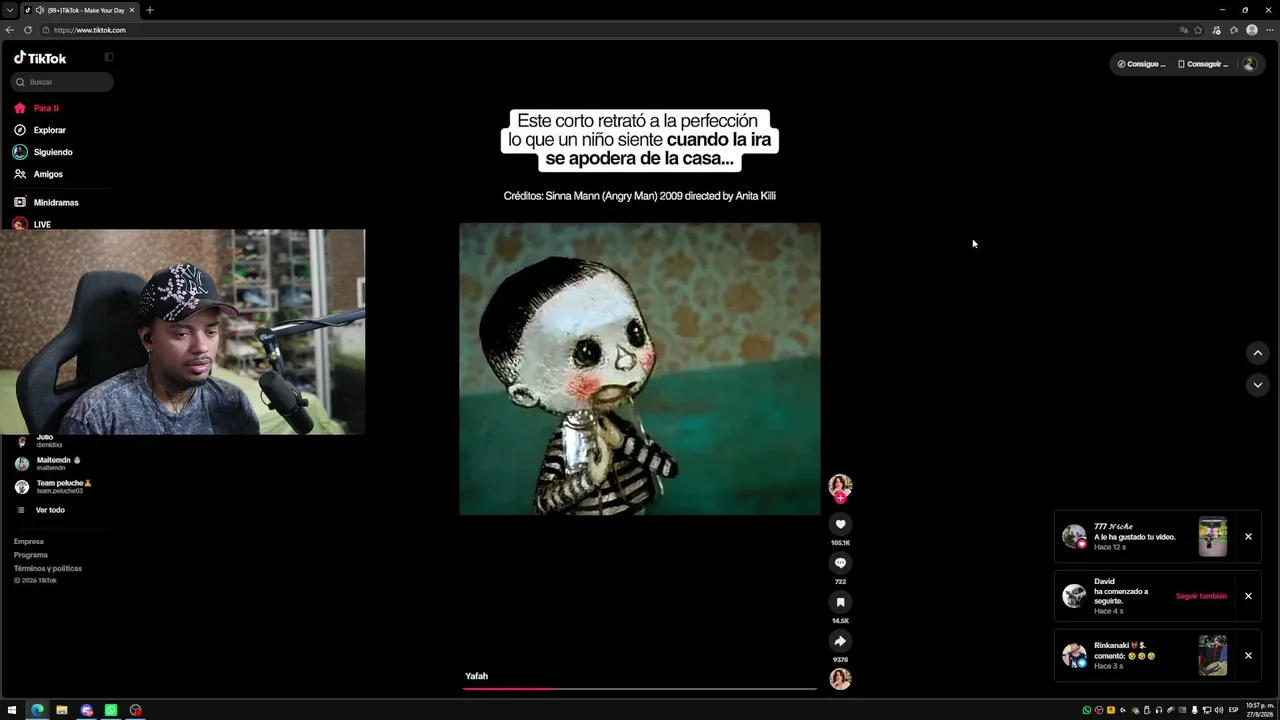Open Programa footer link

tap(31, 555)
